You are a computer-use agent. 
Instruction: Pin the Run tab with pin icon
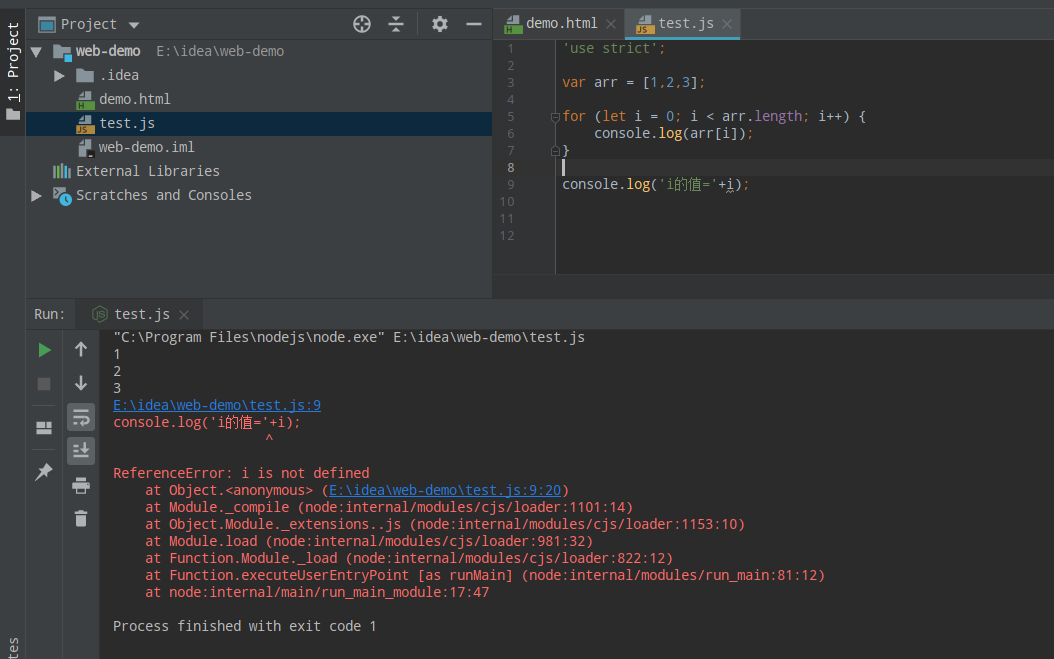point(44,471)
